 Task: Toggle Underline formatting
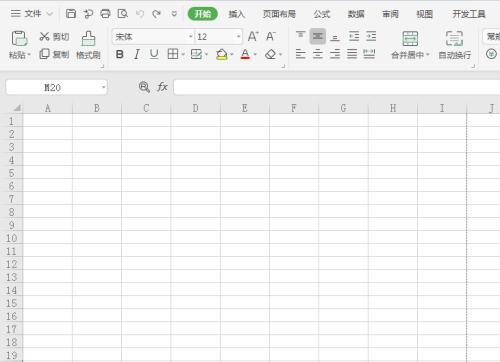tap(154, 54)
